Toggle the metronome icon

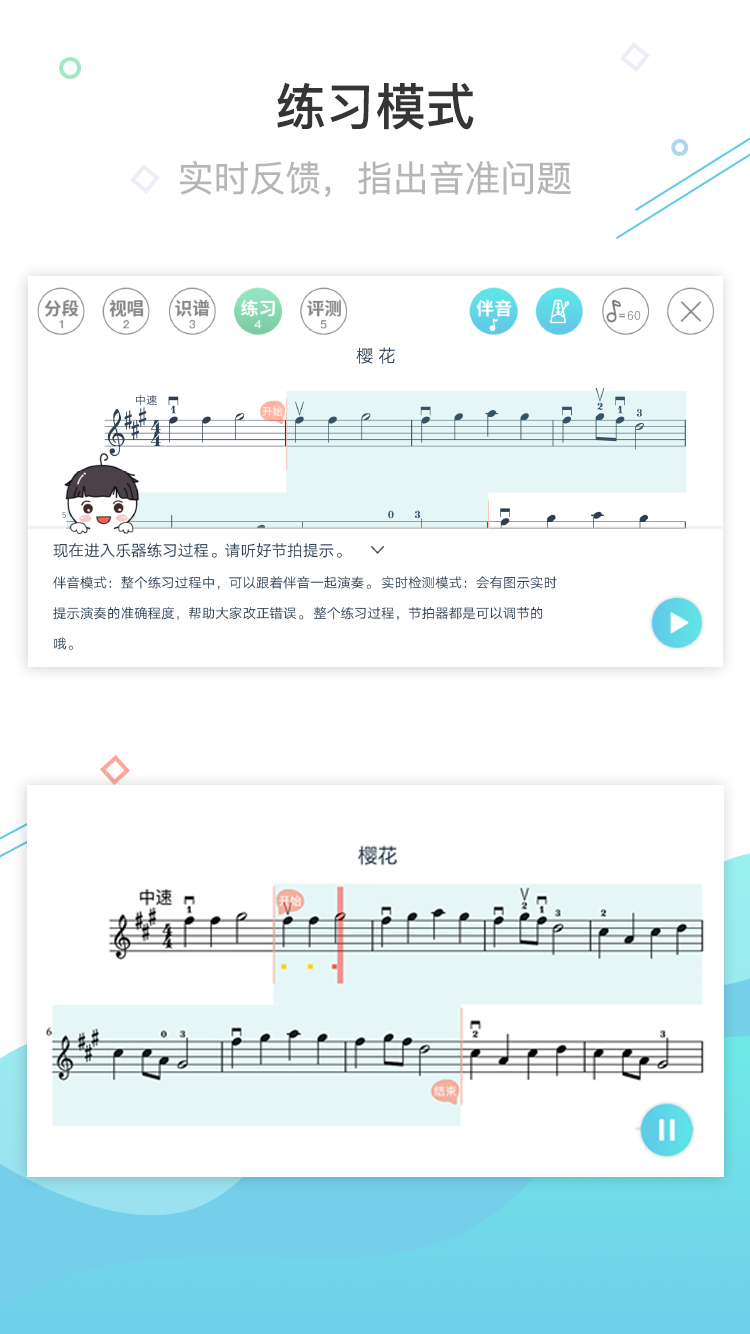coord(559,311)
